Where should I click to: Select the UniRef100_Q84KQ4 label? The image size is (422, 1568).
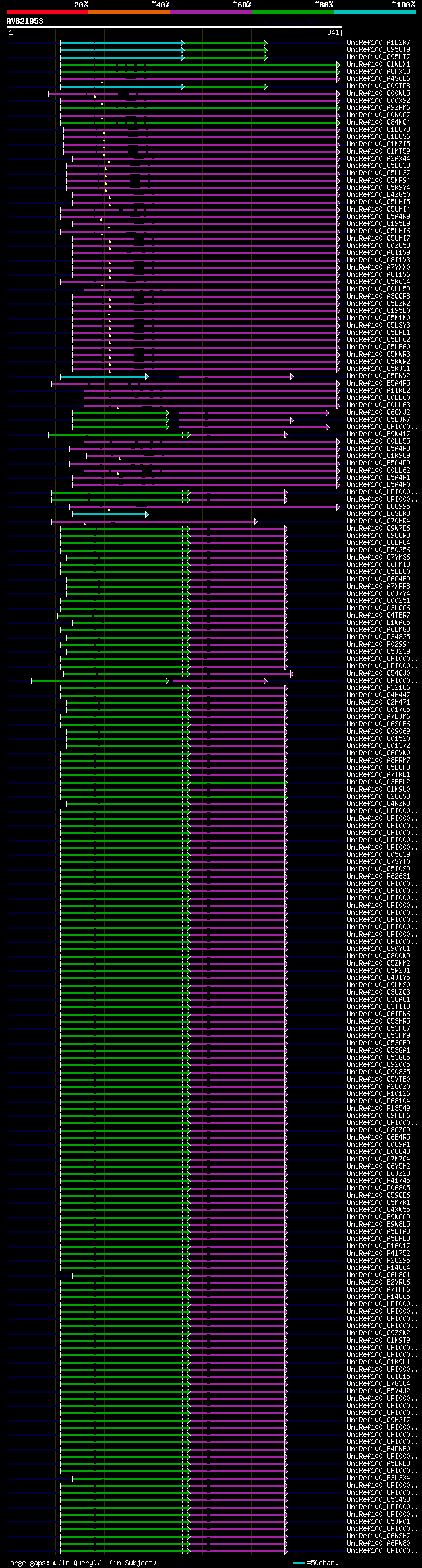[378, 123]
